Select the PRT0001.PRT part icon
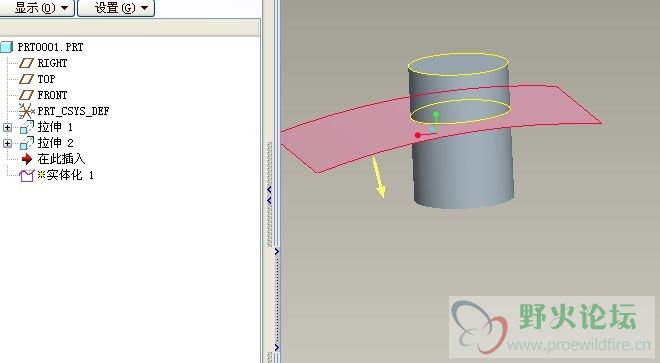Screen dimensions: 660x363 click(7, 47)
